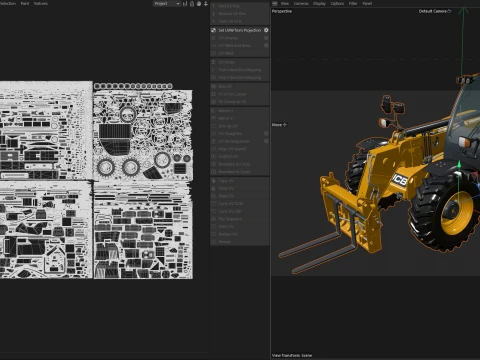Screen dimensions: 480x360
Task: Click the bottom-right UV tile
Action: (143, 230)
